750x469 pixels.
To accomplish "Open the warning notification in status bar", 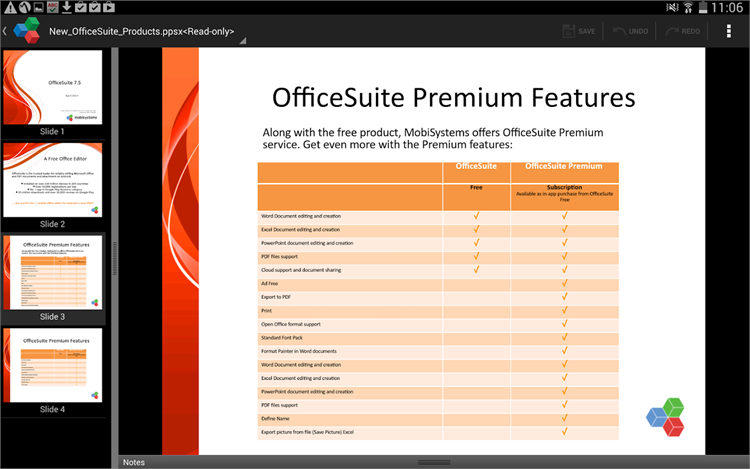I will (x=10, y=7).
